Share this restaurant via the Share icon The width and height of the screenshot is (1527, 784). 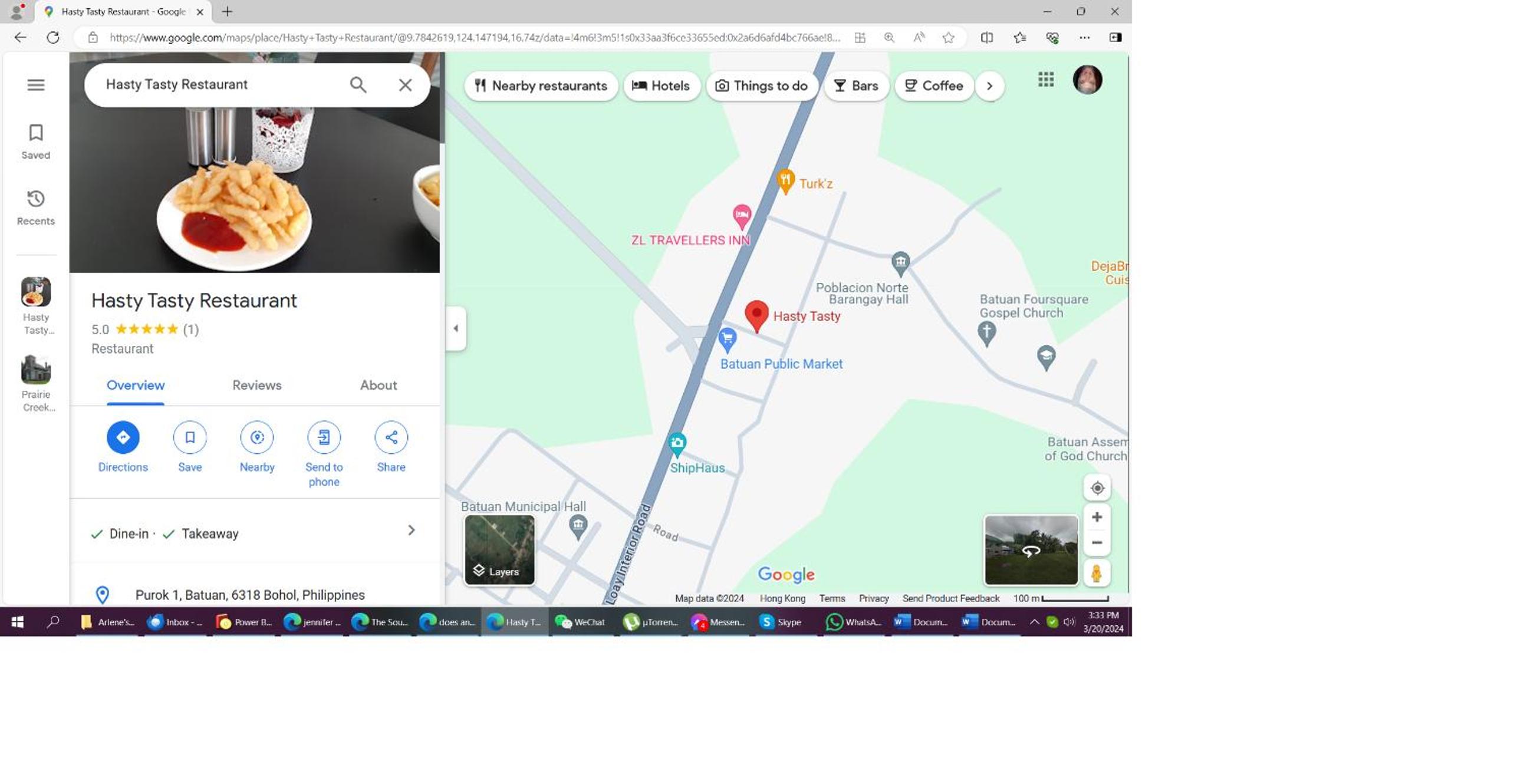pyautogui.click(x=391, y=437)
